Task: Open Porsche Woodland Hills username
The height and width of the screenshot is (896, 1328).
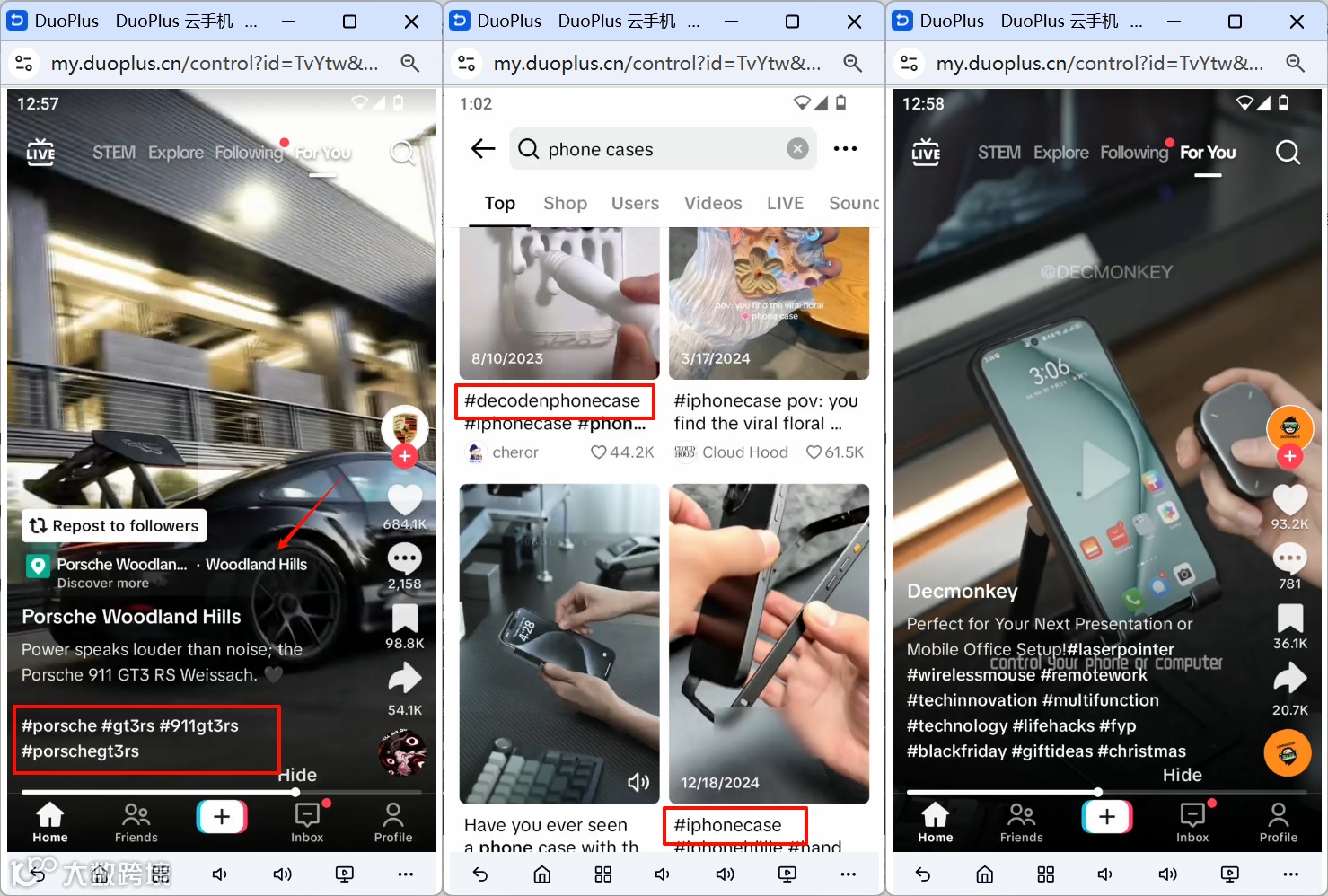Action: tap(131, 617)
